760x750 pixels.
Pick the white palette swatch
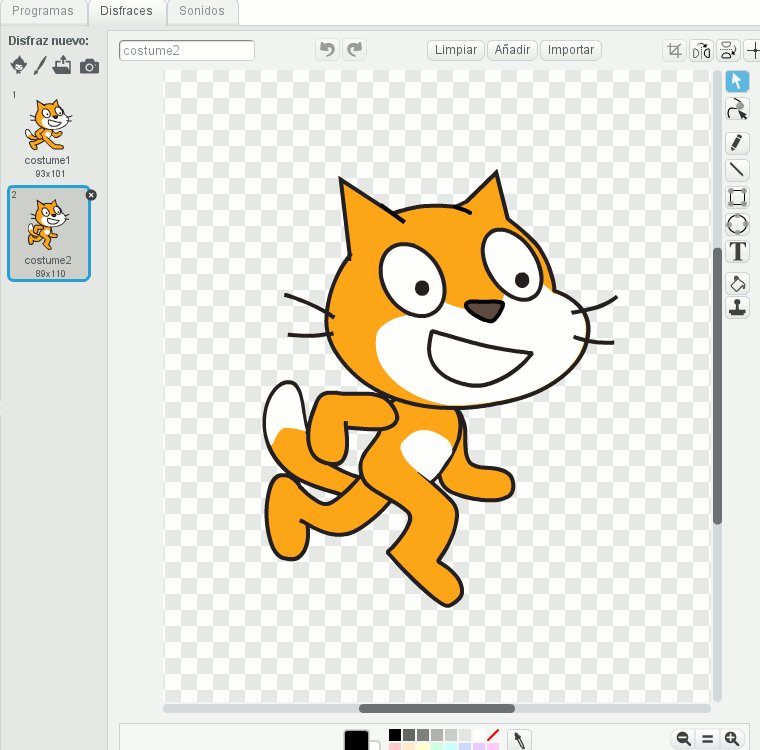click(x=479, y=735)
